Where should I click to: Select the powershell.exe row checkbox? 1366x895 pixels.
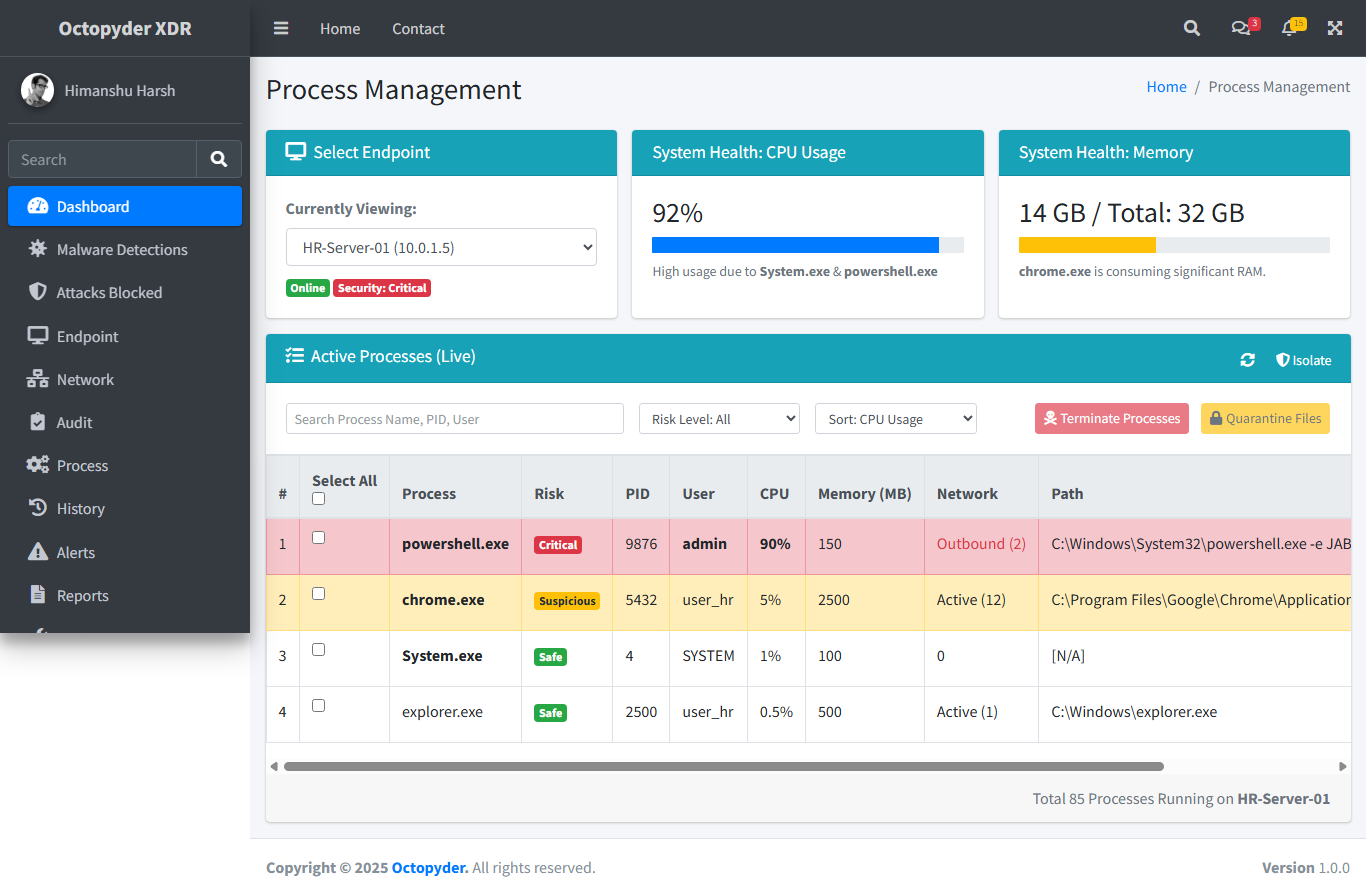[x=319, y=537]
